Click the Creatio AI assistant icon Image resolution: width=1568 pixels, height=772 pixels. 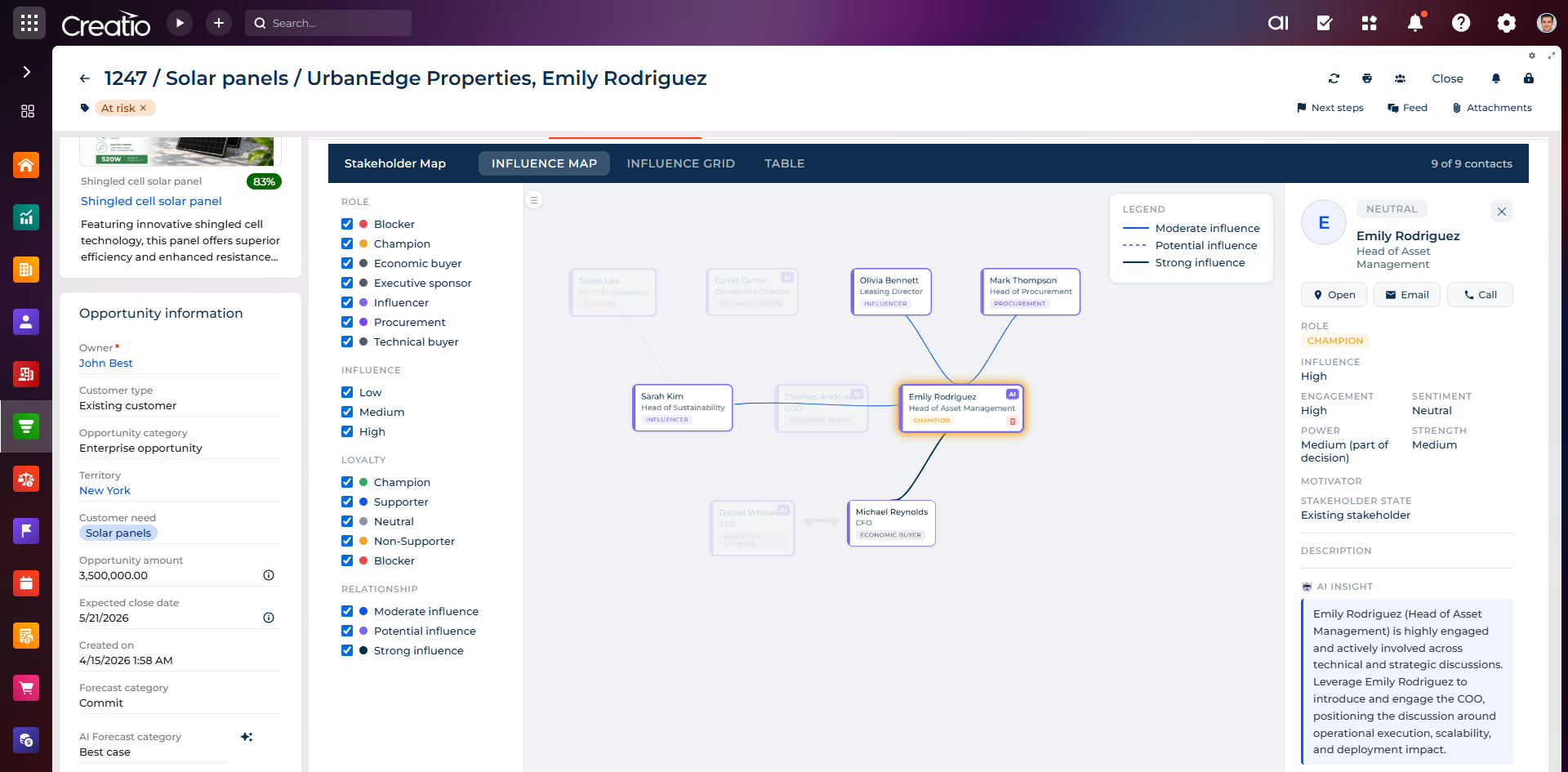coord(1278,23)
